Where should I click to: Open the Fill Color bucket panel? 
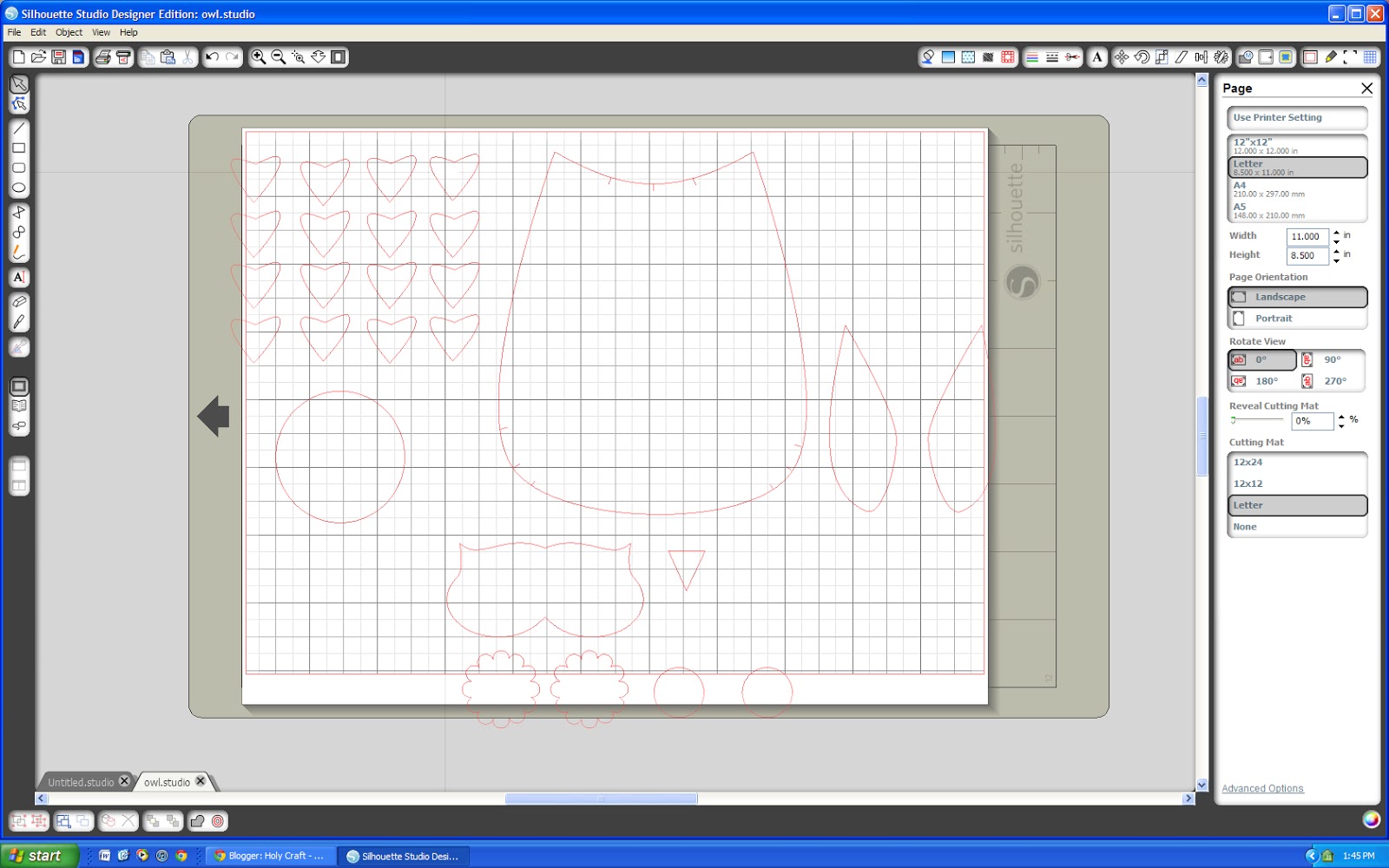pyautogui.click(x=928, y=57)
